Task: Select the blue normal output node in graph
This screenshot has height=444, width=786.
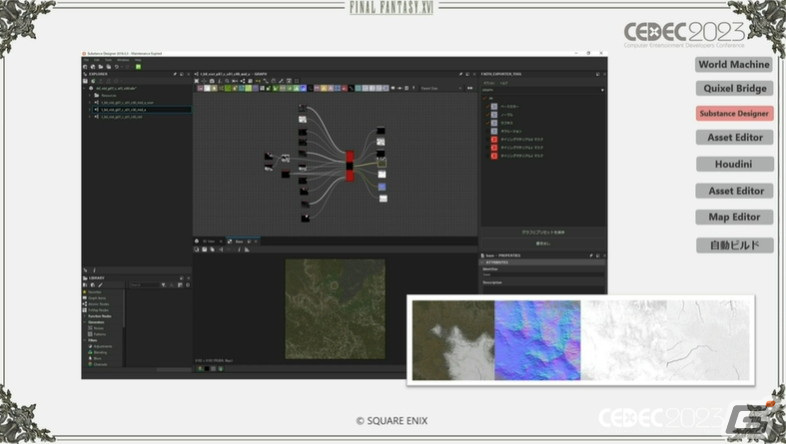Action: click(x=382, y=186)
